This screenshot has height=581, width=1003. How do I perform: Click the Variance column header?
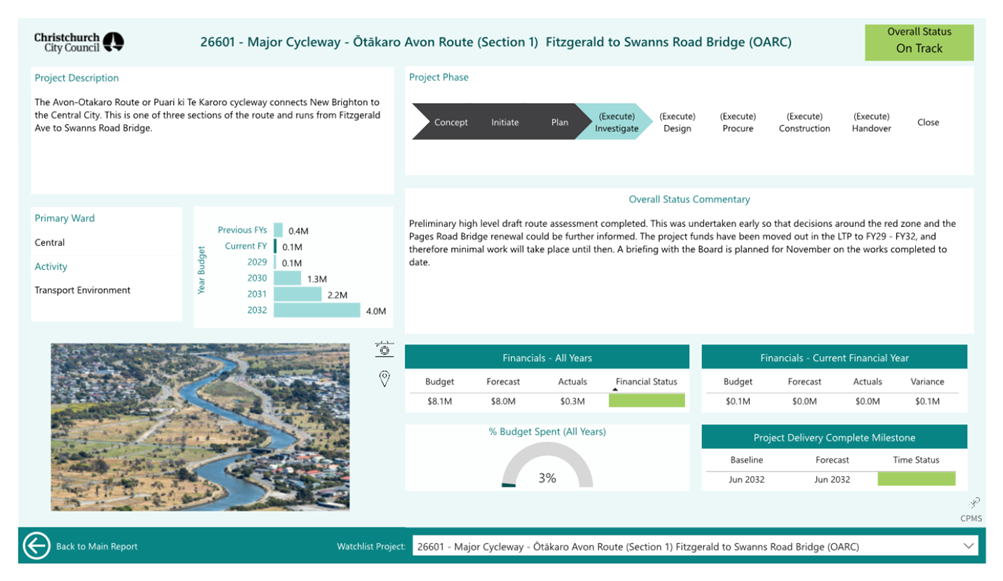927,381
